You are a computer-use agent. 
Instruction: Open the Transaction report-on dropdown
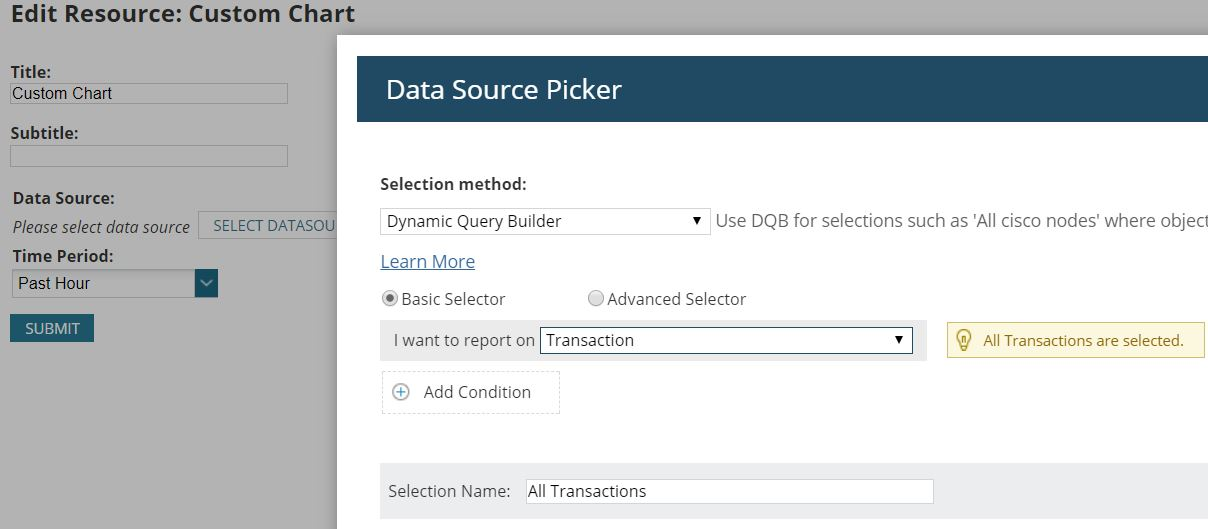(x=726, y=340)
